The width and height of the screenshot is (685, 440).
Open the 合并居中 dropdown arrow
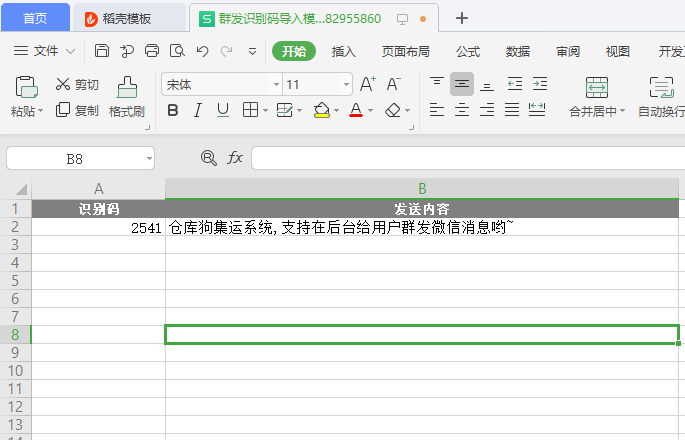click(623, 111)
